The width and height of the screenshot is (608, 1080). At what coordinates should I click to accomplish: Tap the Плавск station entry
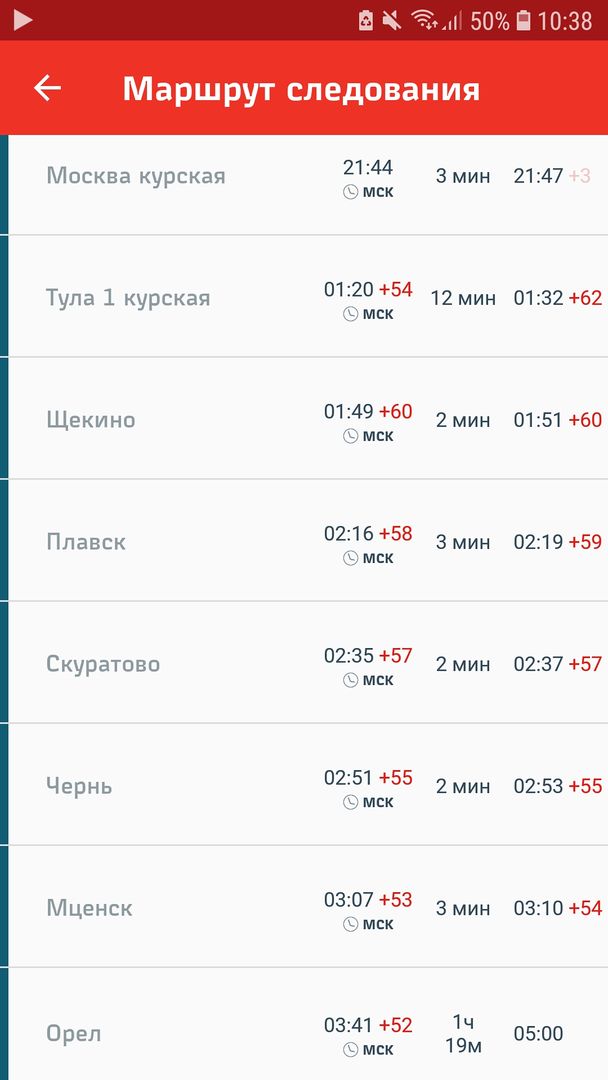86,542
